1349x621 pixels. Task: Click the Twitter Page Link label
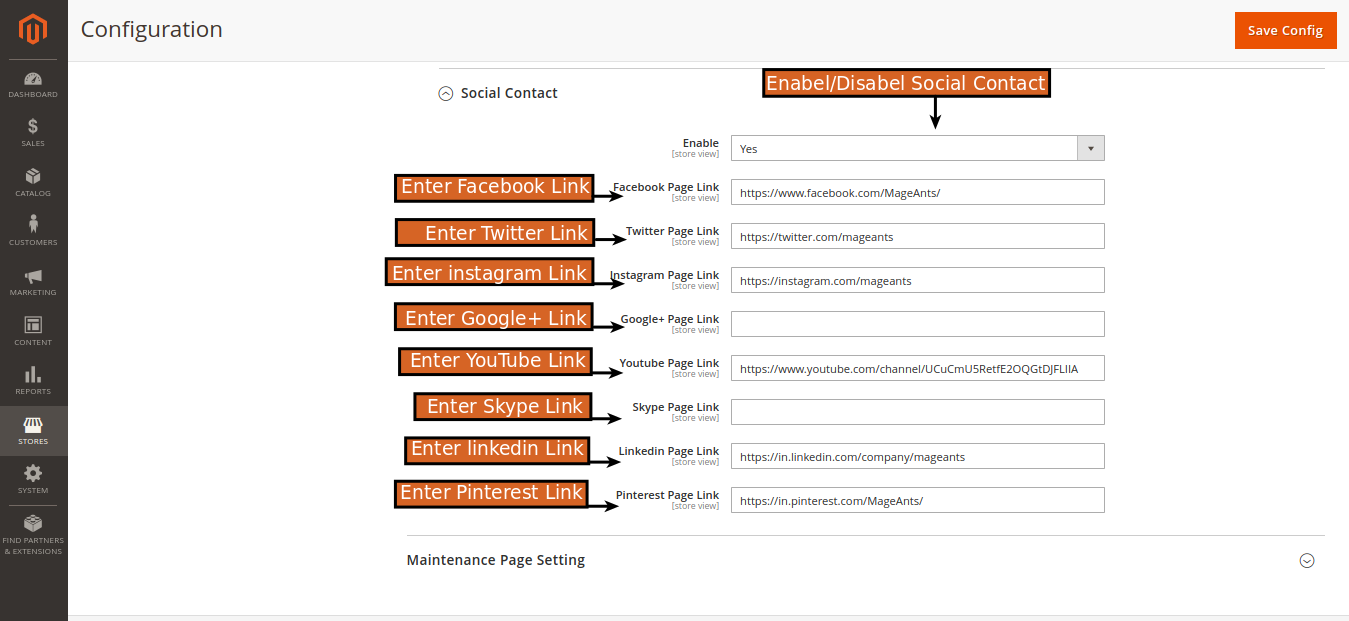672,231
